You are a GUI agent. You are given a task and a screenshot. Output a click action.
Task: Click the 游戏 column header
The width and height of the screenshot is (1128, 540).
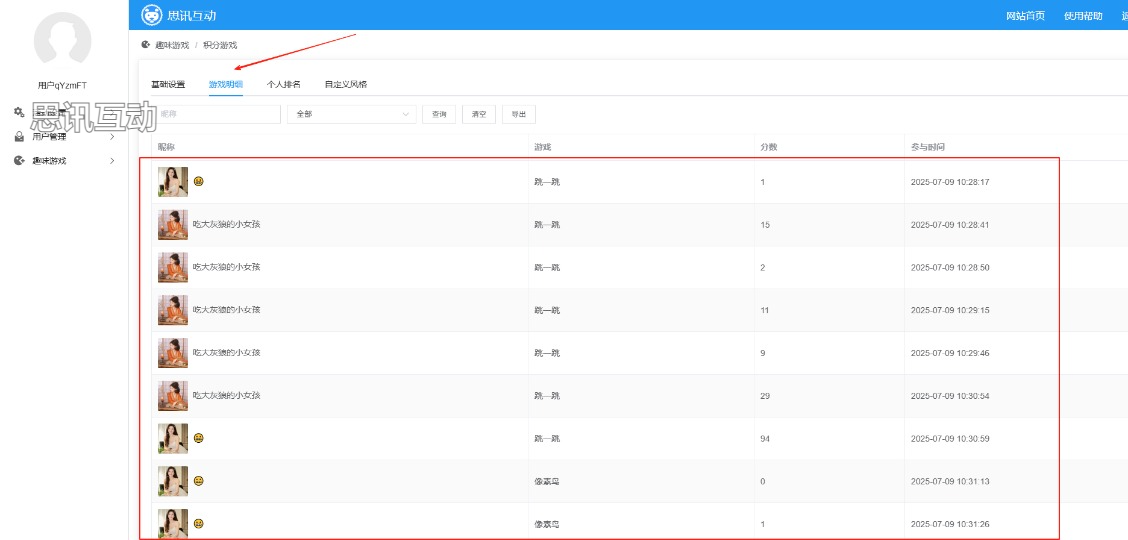(543, 147)
